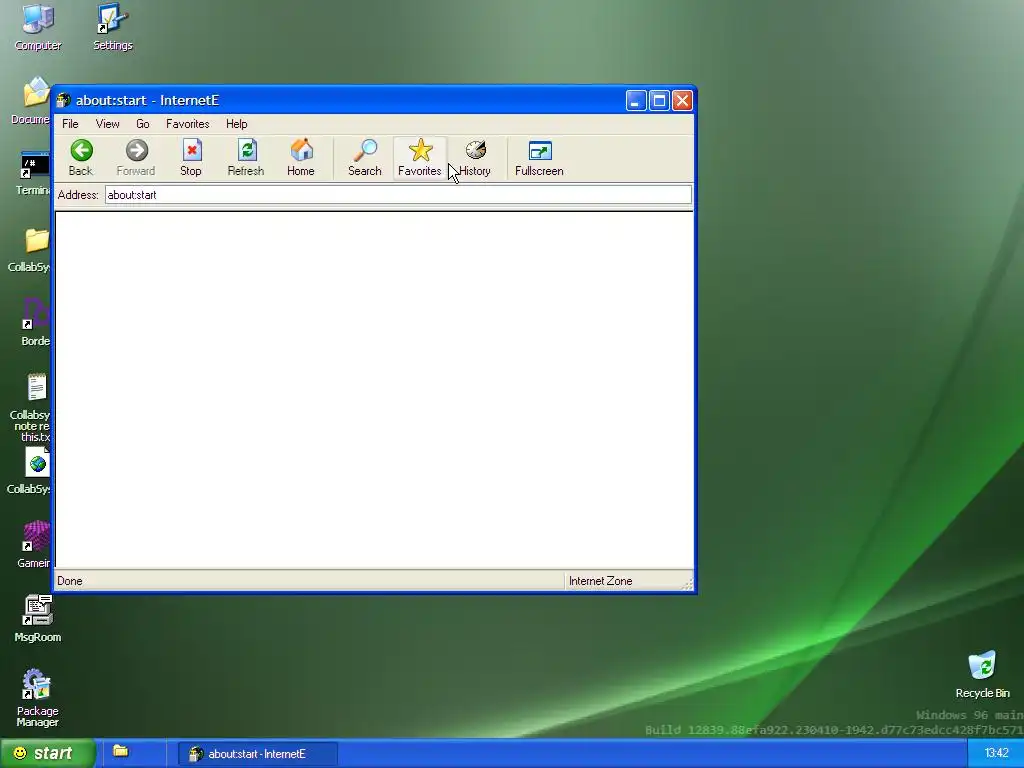This screenshot has width=1024, height=768.
Task: Select the Borde desktop shortcut icon
Action: pos(35,321)
